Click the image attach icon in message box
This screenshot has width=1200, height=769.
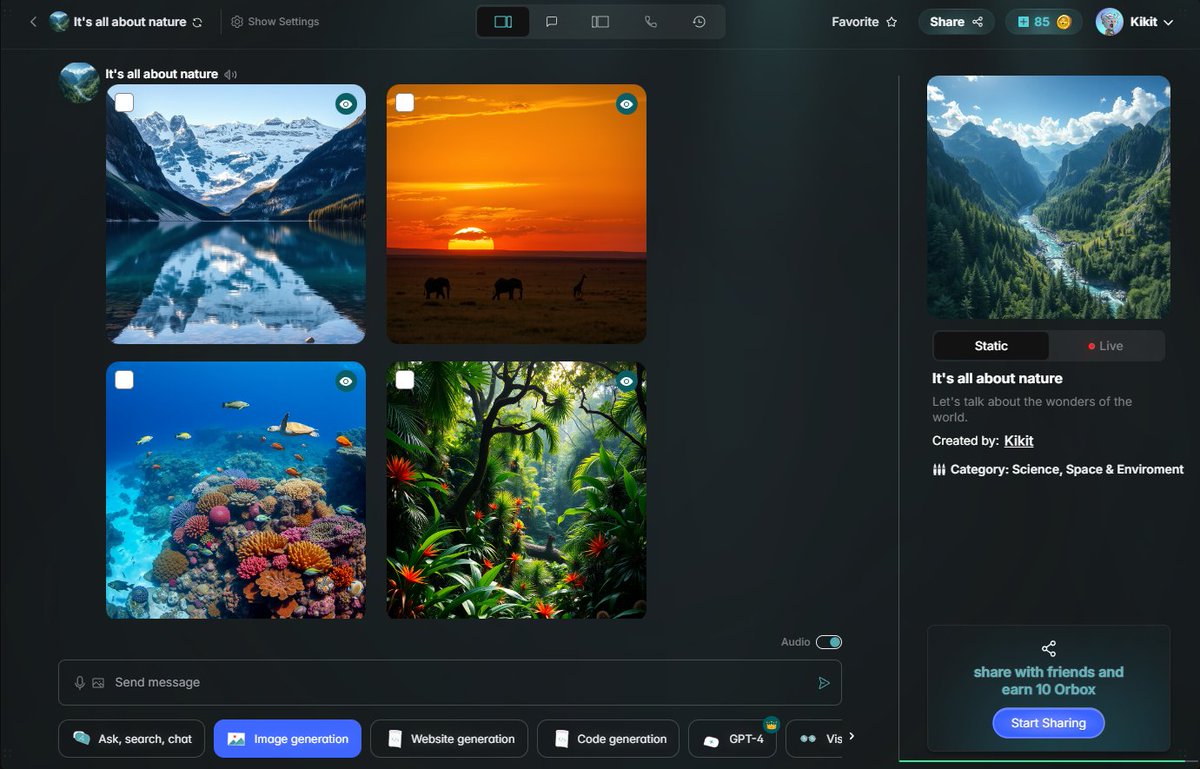[98, 683]
